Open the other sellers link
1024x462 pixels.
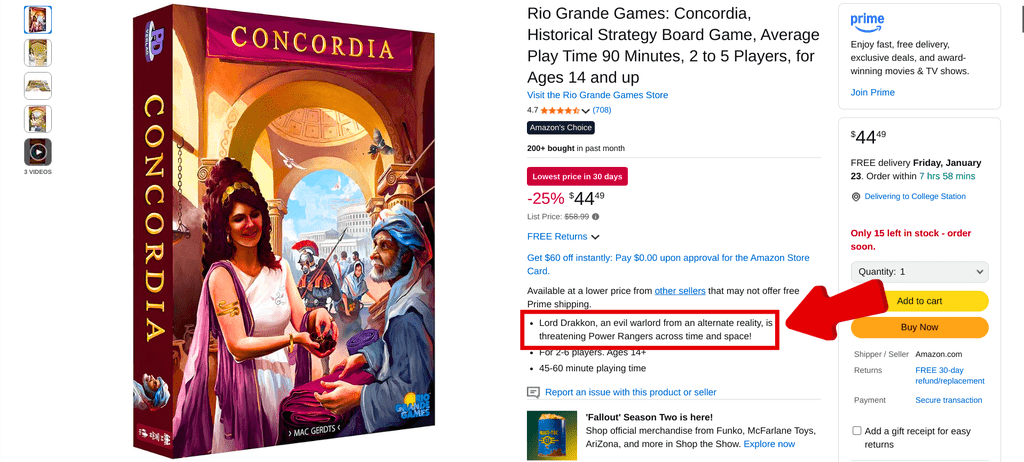tap(680, 290)
